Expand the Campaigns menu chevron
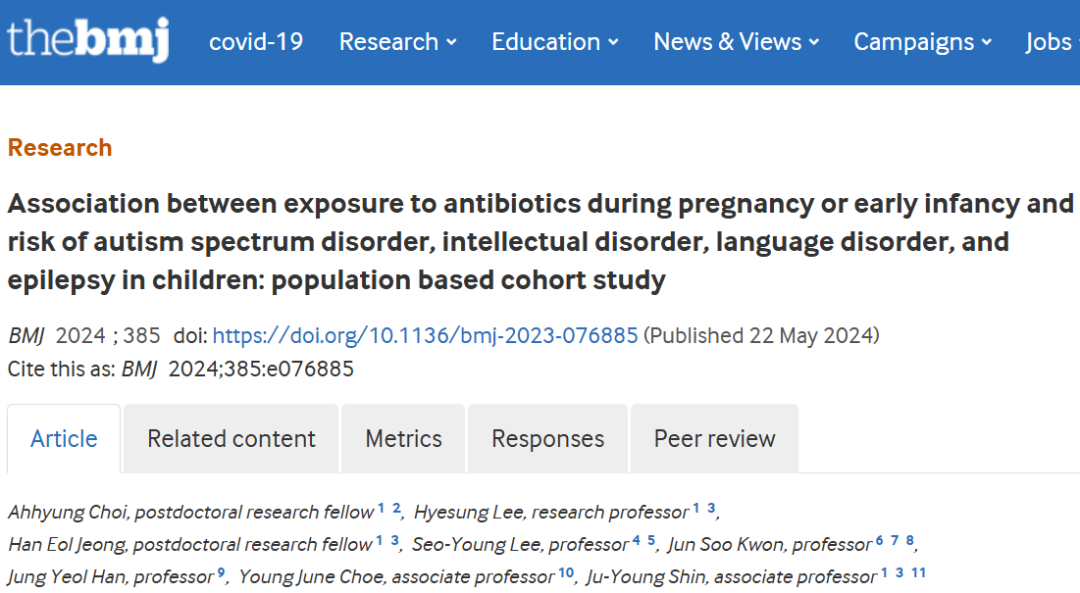The image size is (1080, 593). 986,43
